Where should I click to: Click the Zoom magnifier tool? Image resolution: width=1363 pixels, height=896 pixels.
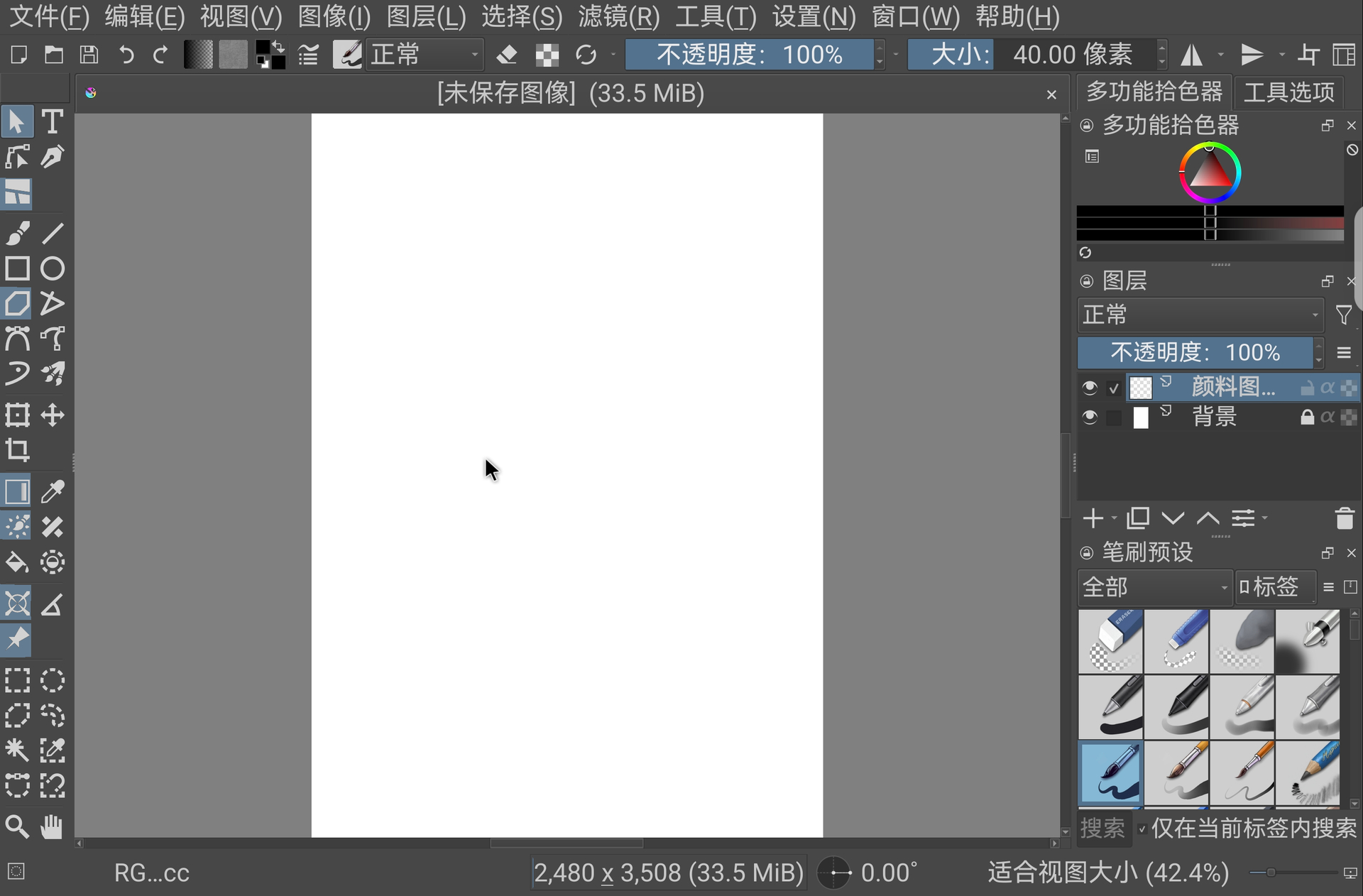(x=17, y=826)
